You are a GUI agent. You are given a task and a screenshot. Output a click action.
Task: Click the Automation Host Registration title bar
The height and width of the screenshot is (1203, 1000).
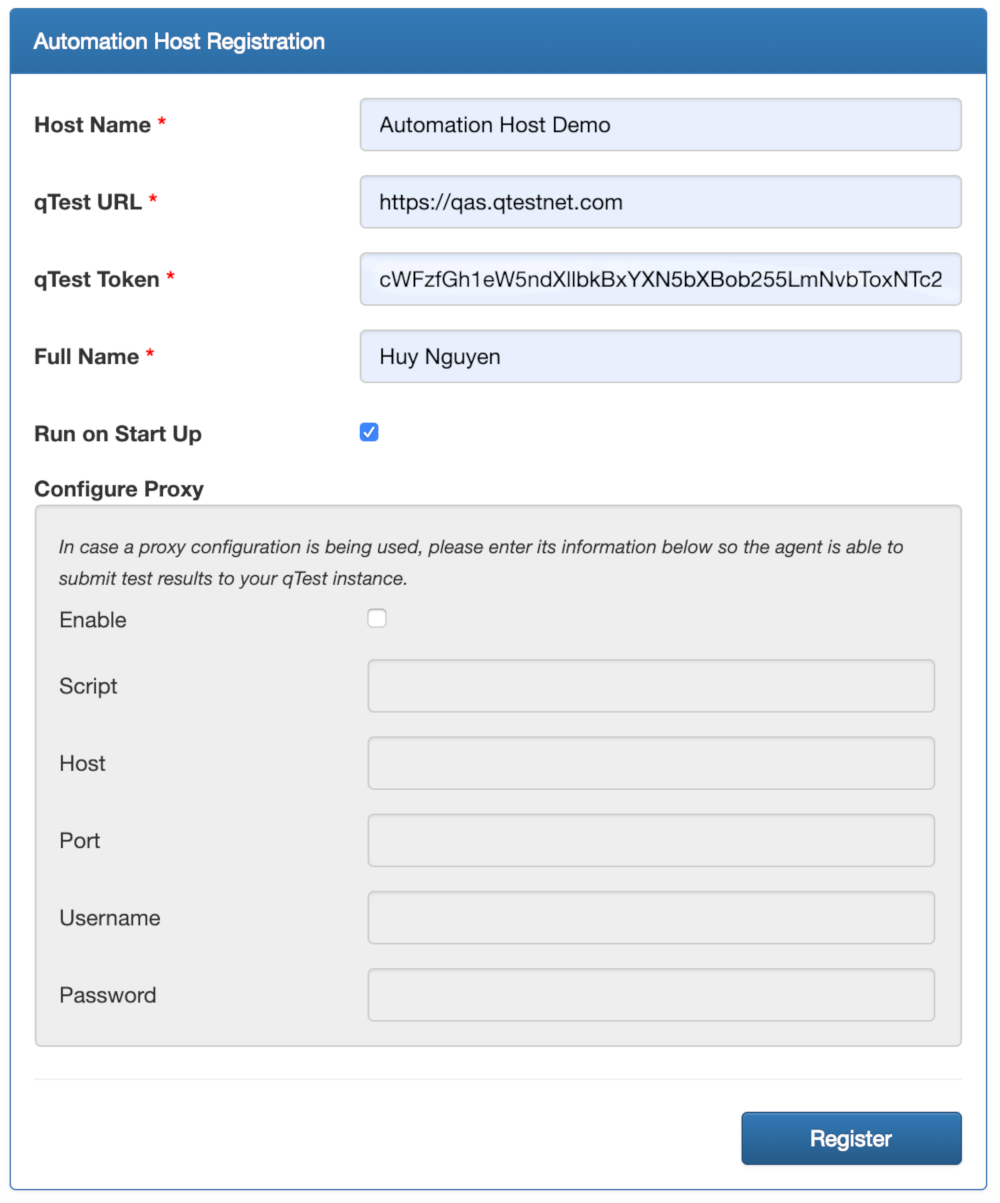point(179,41)
